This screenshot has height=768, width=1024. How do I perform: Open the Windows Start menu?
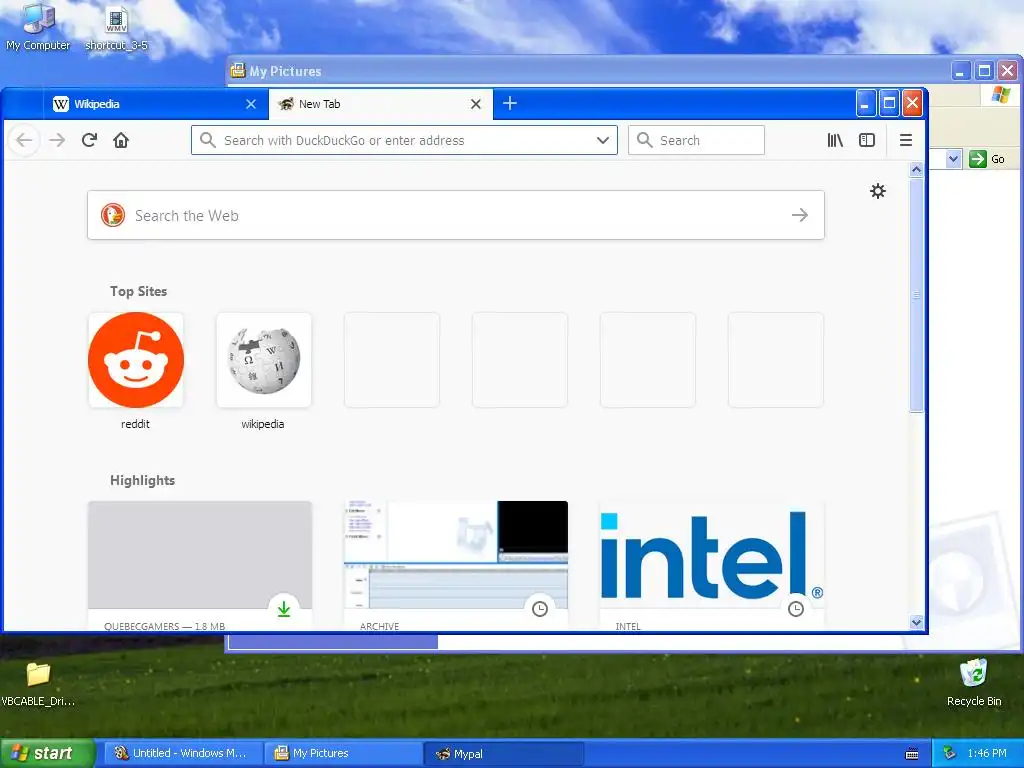point(47,753)
